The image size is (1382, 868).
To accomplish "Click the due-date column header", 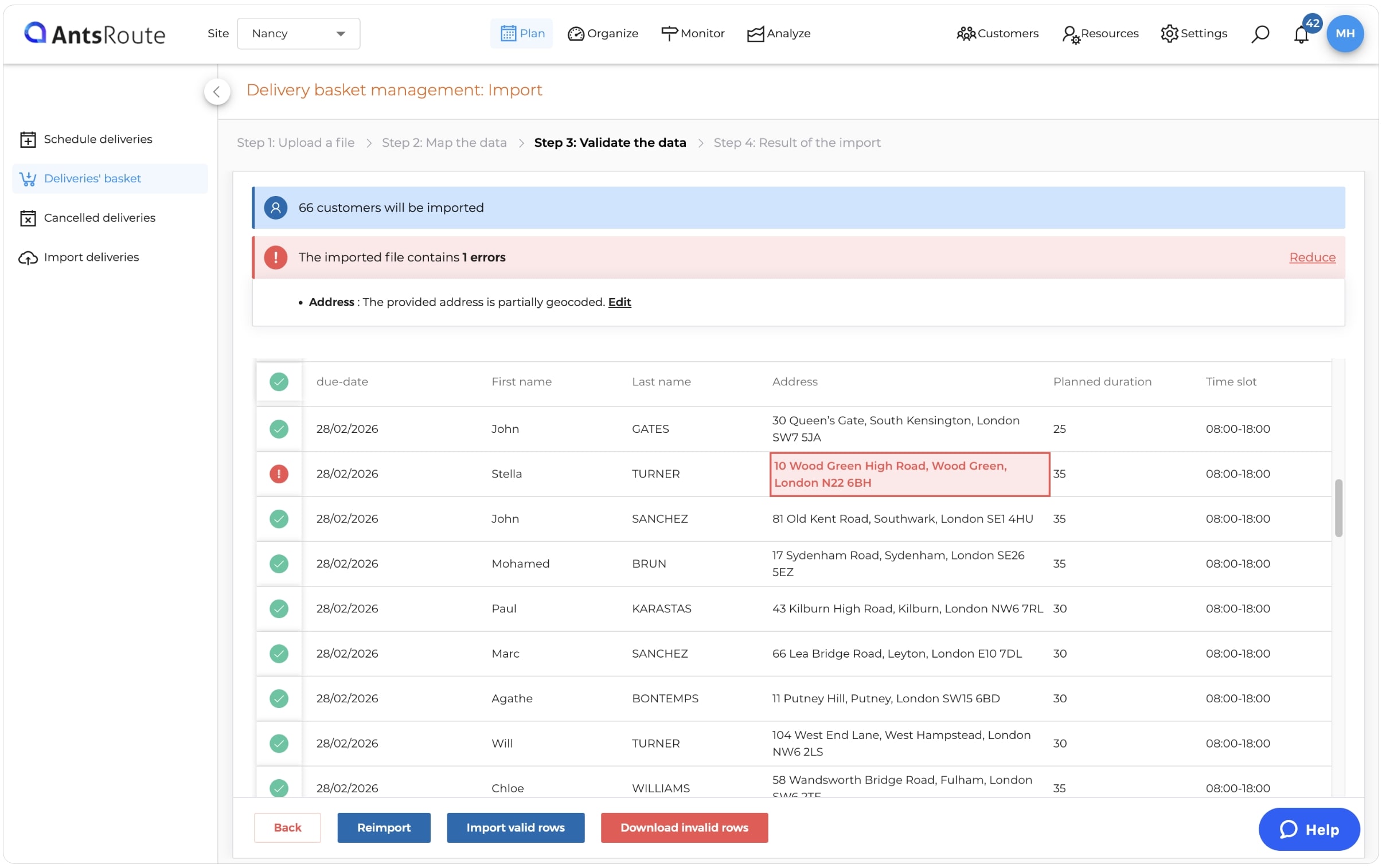I will 342,381.
